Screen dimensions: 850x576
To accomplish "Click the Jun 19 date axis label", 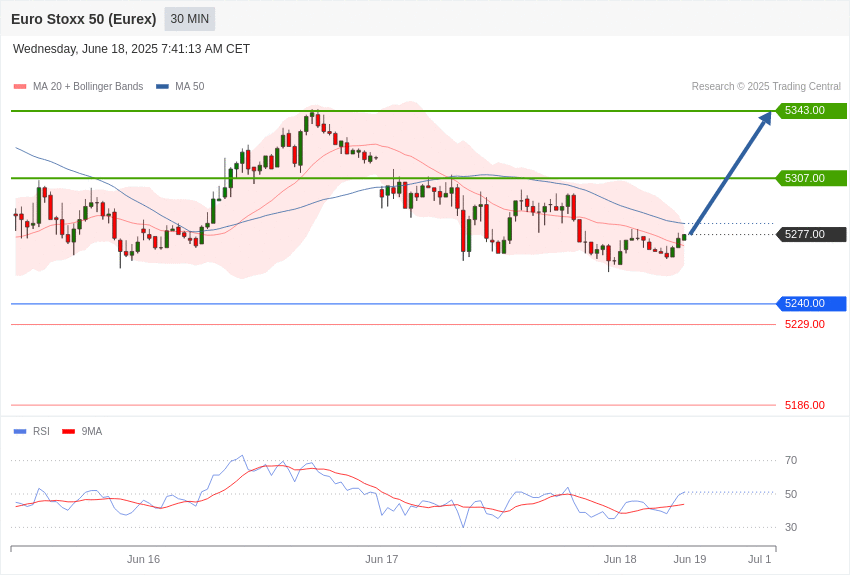I will click(690, 559).
